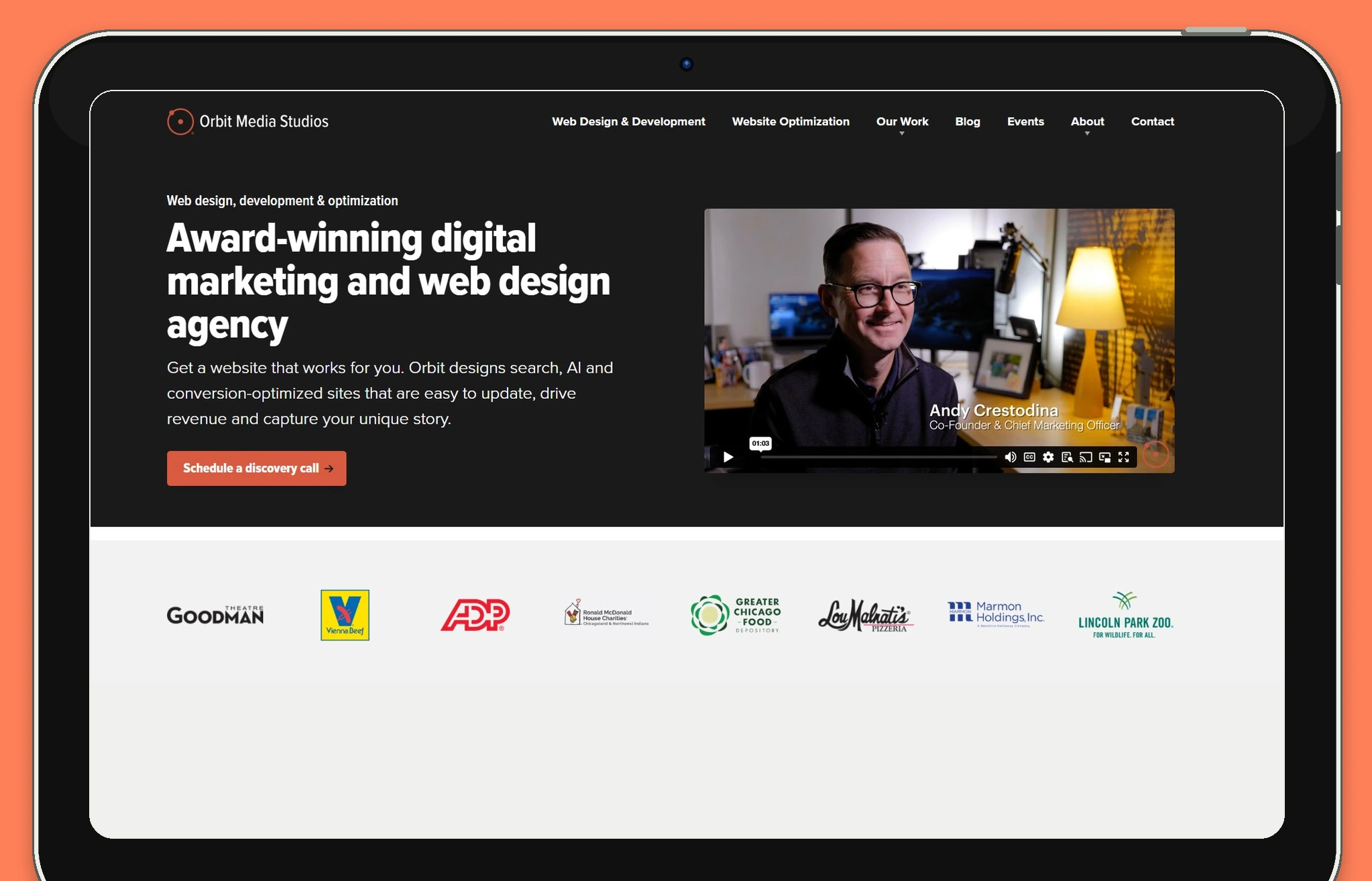1372x881 pixels.
Task: Toggle closed captions CC on video
Action: [1029, 457]
